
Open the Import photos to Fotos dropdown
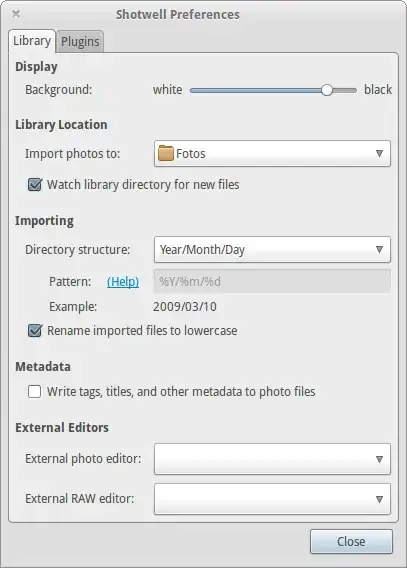pos(272,154)
